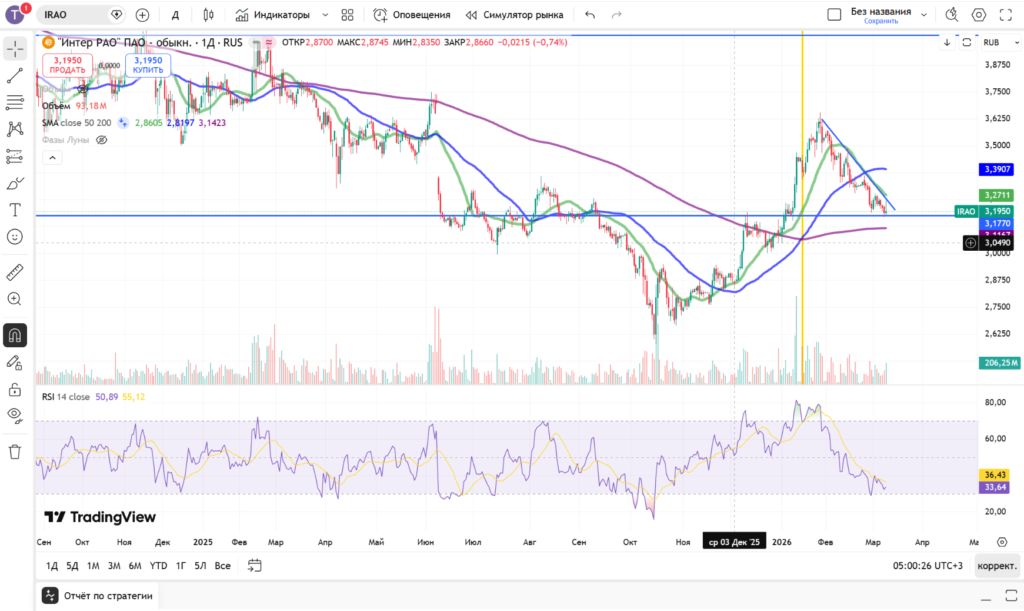Open indicator templates grid
1024x611 pixels.
pyautogui.click(x=347, y=14)
